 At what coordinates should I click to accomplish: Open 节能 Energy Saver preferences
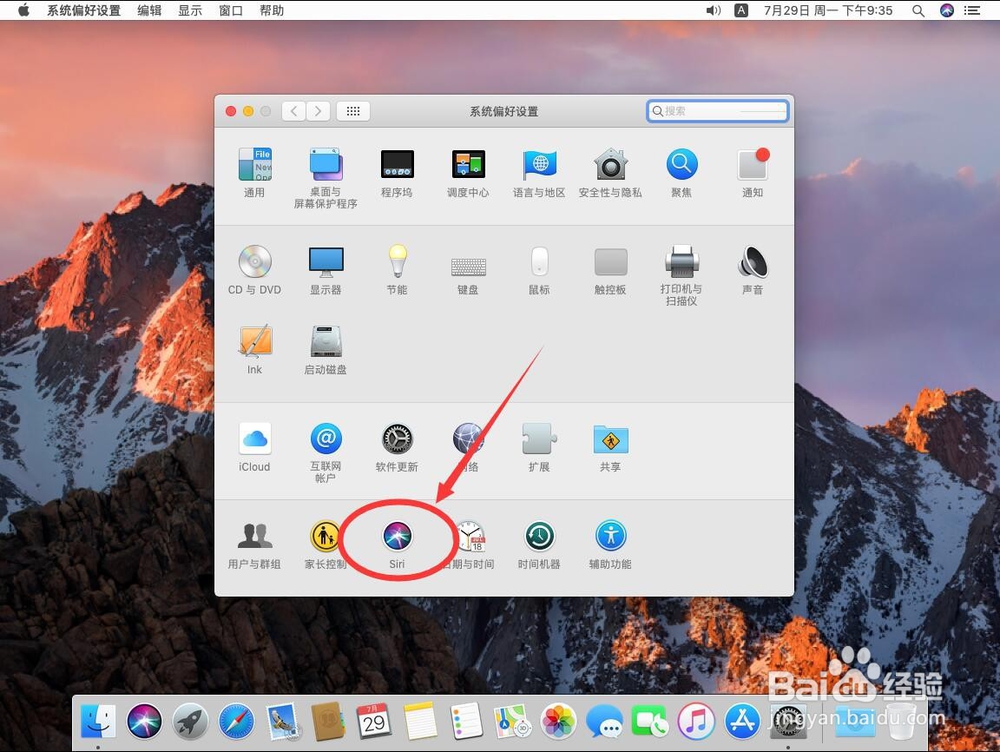[397, 270]
